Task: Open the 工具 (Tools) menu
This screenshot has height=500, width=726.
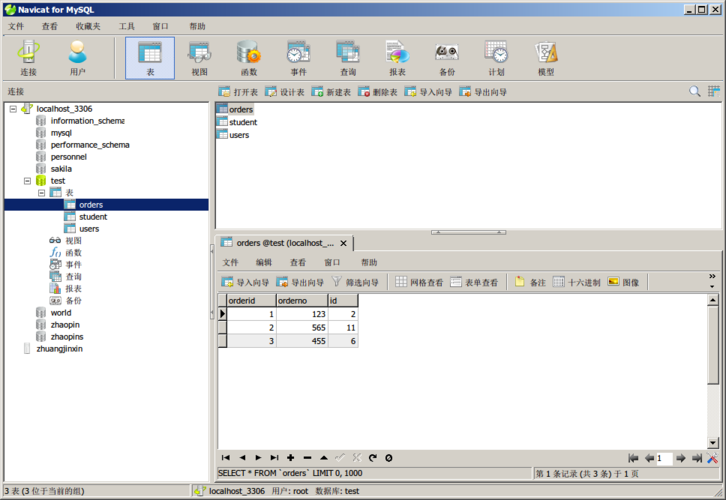Action: click(126, 26)
